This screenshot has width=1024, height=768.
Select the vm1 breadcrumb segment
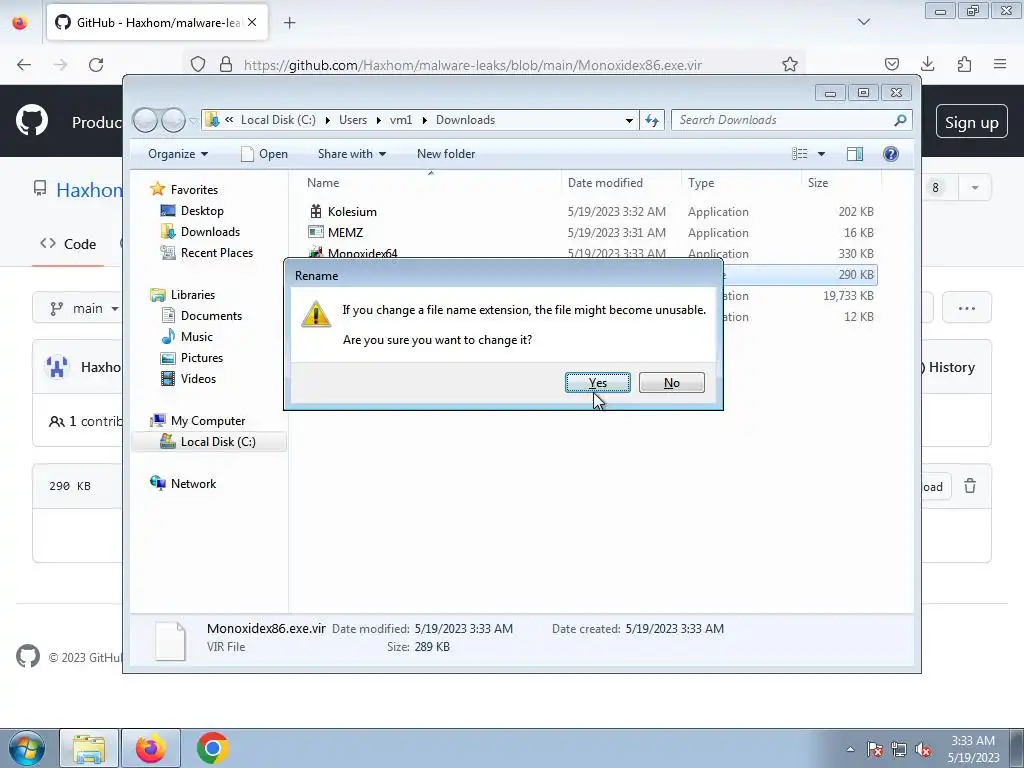tap(401, 120)
